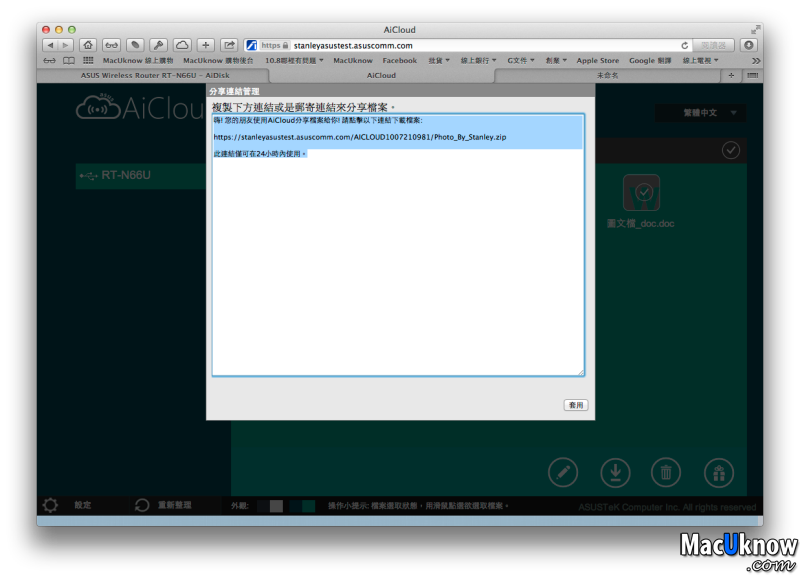The width and height of the screenshot is (800, 577).
Task: Click the download arrow icon
Action: (x=615, y=471)
